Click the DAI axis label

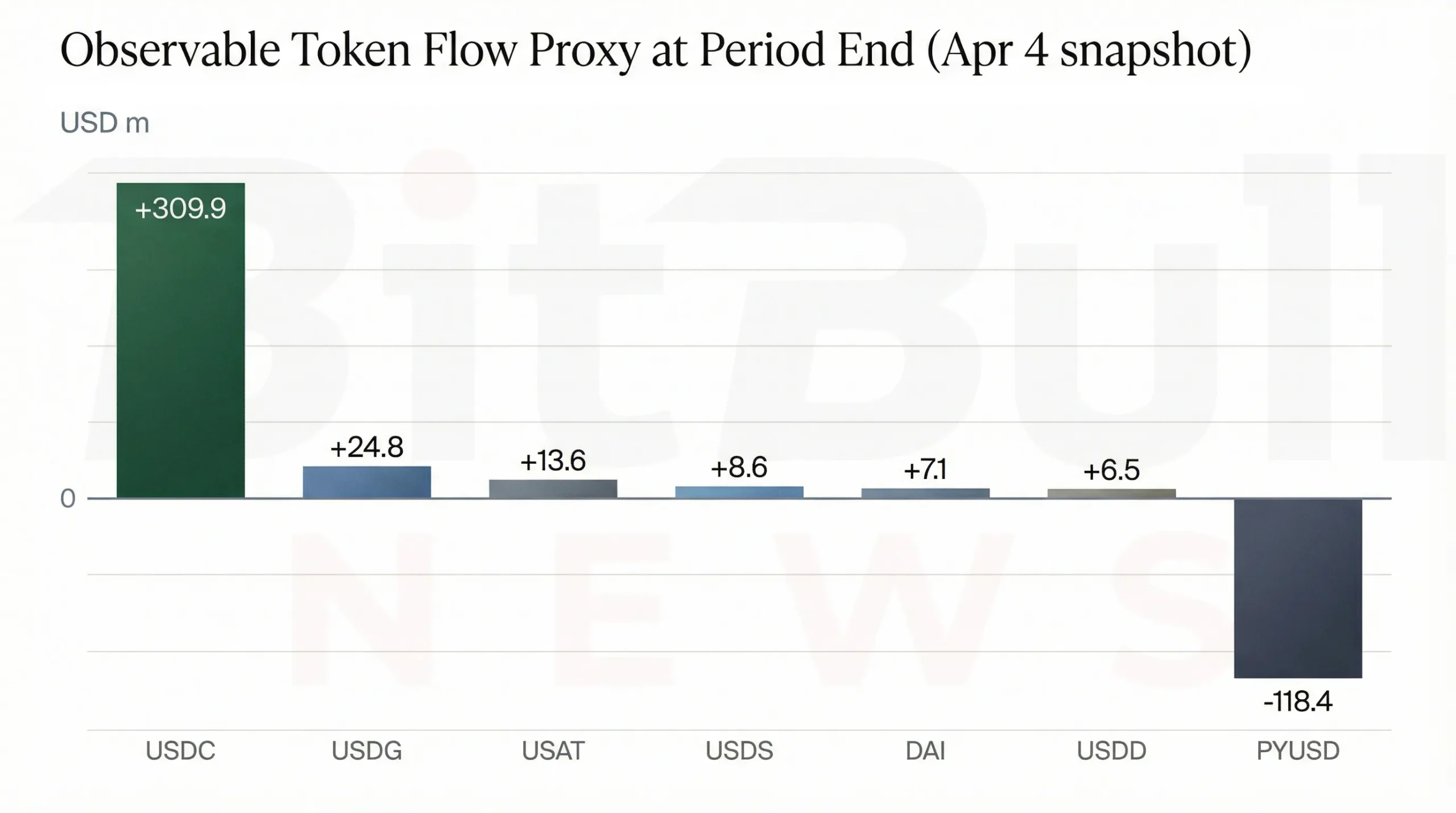925,751
